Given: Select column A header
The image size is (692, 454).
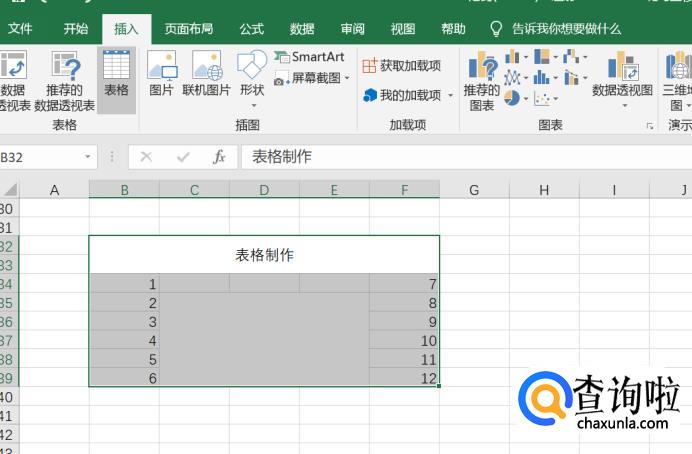Looking at the screenshot, I should click(54, 190).
